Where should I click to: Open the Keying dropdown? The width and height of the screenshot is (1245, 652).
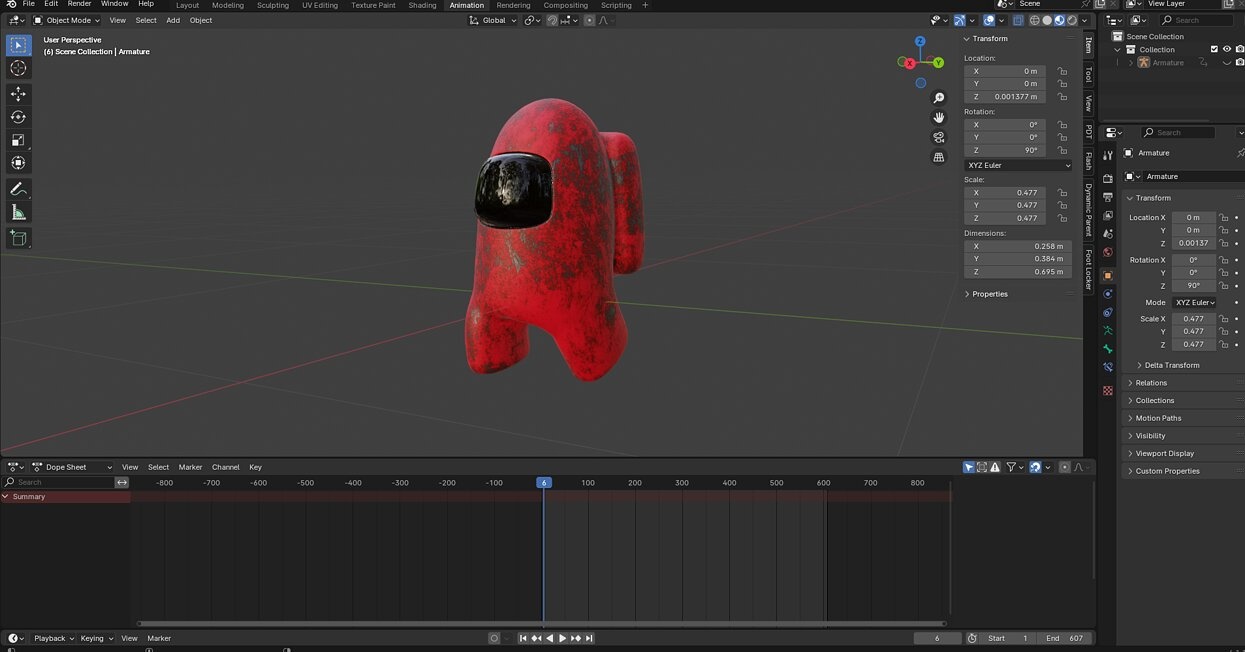[97, 638]
